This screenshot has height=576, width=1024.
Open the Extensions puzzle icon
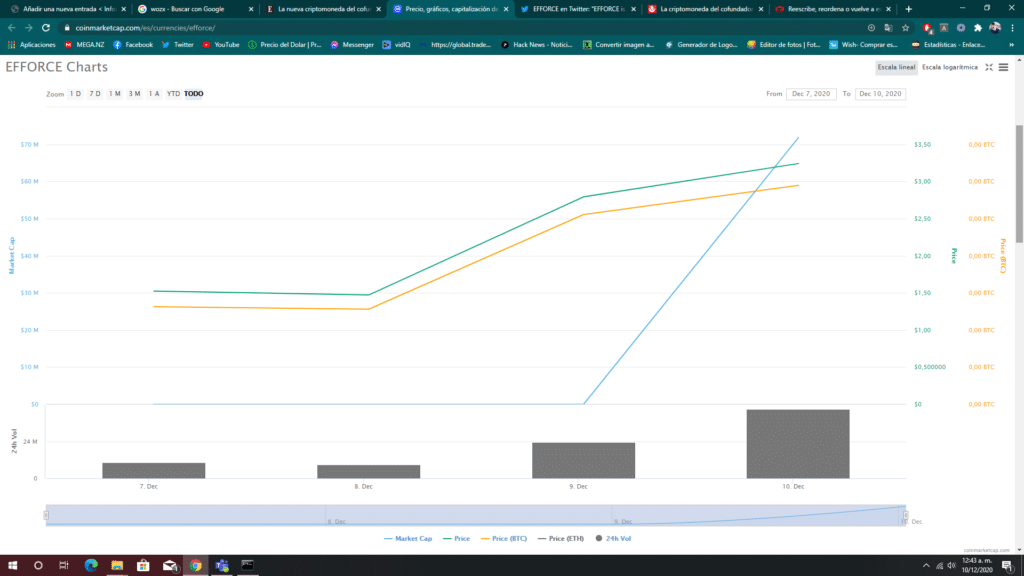click(x=978, y=28)
